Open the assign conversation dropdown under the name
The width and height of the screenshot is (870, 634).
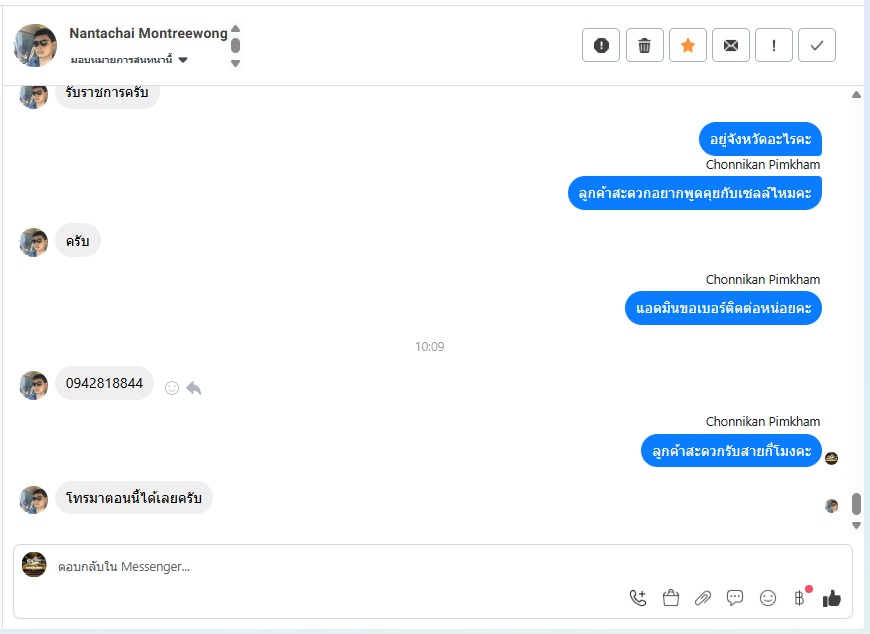click(129, 60)
